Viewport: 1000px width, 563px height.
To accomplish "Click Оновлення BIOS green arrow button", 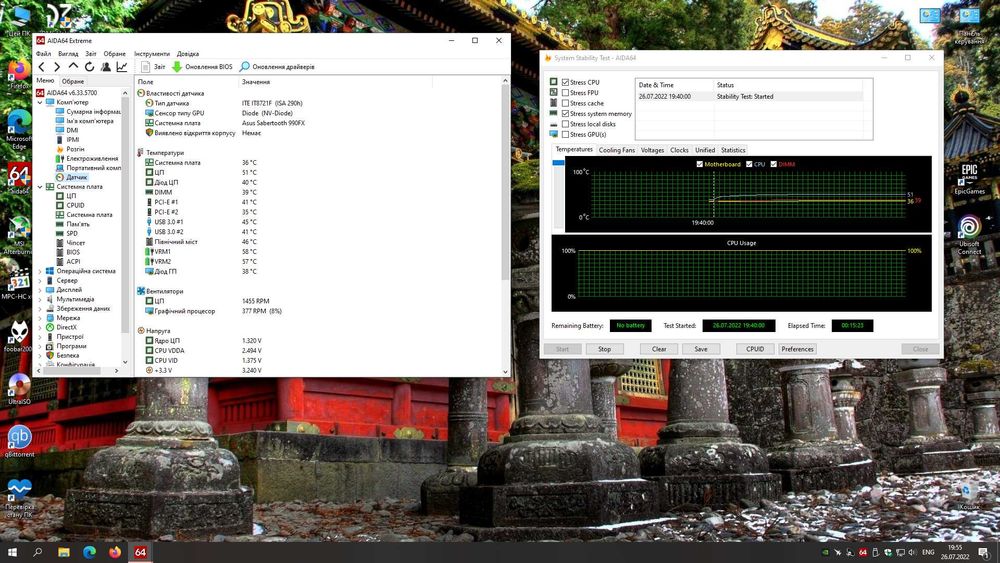I will tap(202, 67).
